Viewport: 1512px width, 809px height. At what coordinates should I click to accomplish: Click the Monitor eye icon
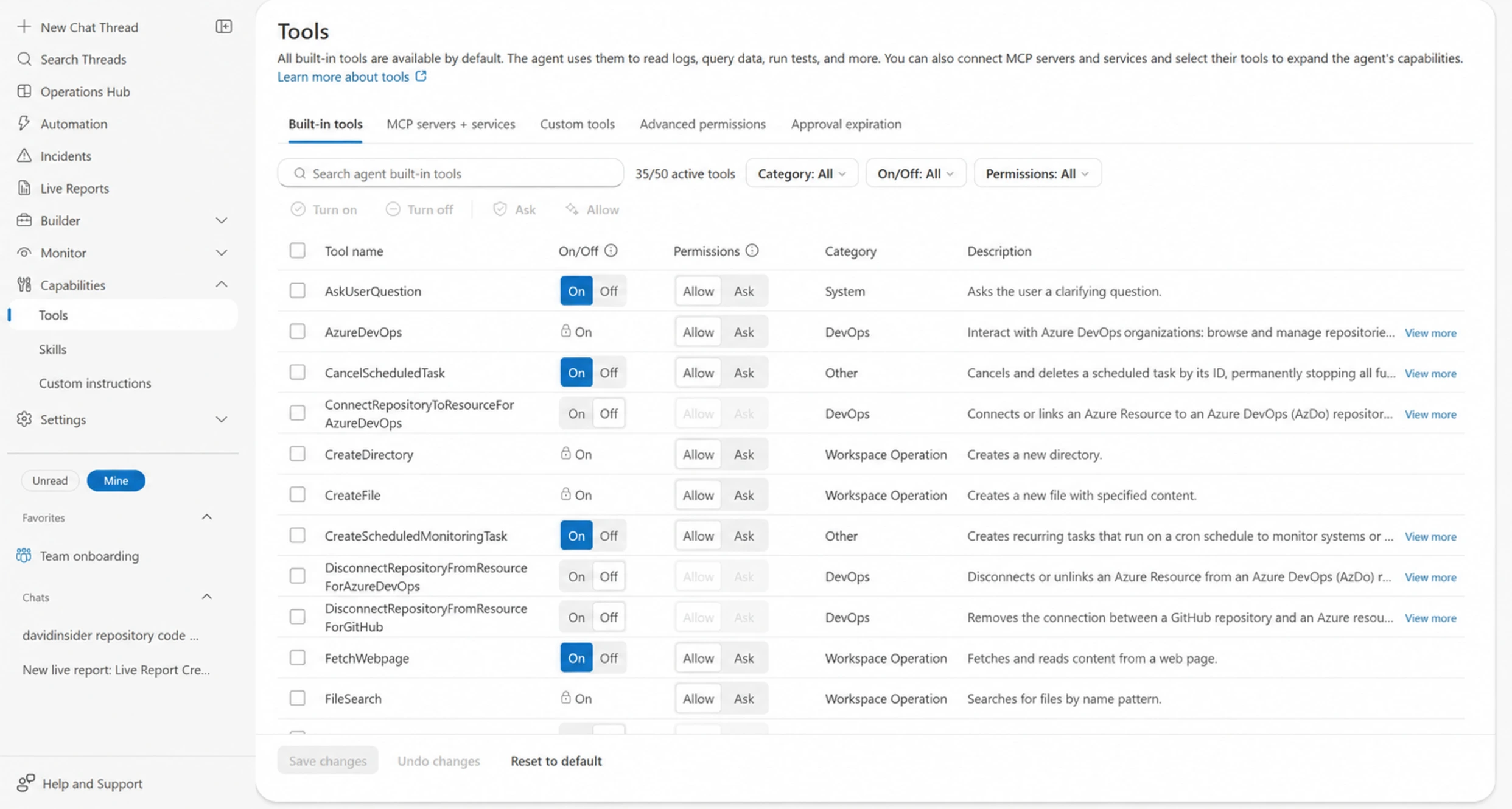24,253
